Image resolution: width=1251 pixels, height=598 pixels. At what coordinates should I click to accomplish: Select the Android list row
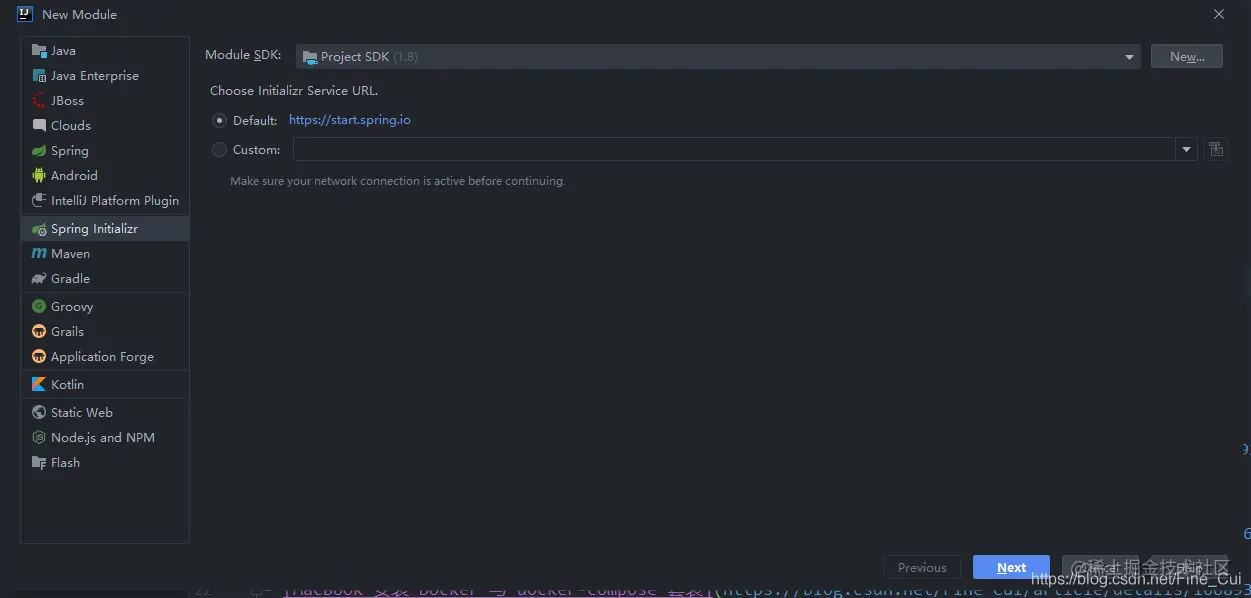105,176
